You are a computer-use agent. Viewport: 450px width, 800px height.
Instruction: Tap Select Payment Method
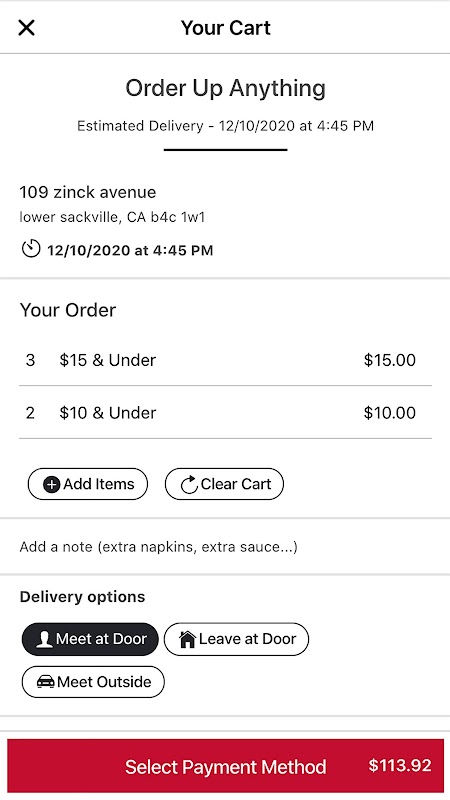click(x=226, y=766)
